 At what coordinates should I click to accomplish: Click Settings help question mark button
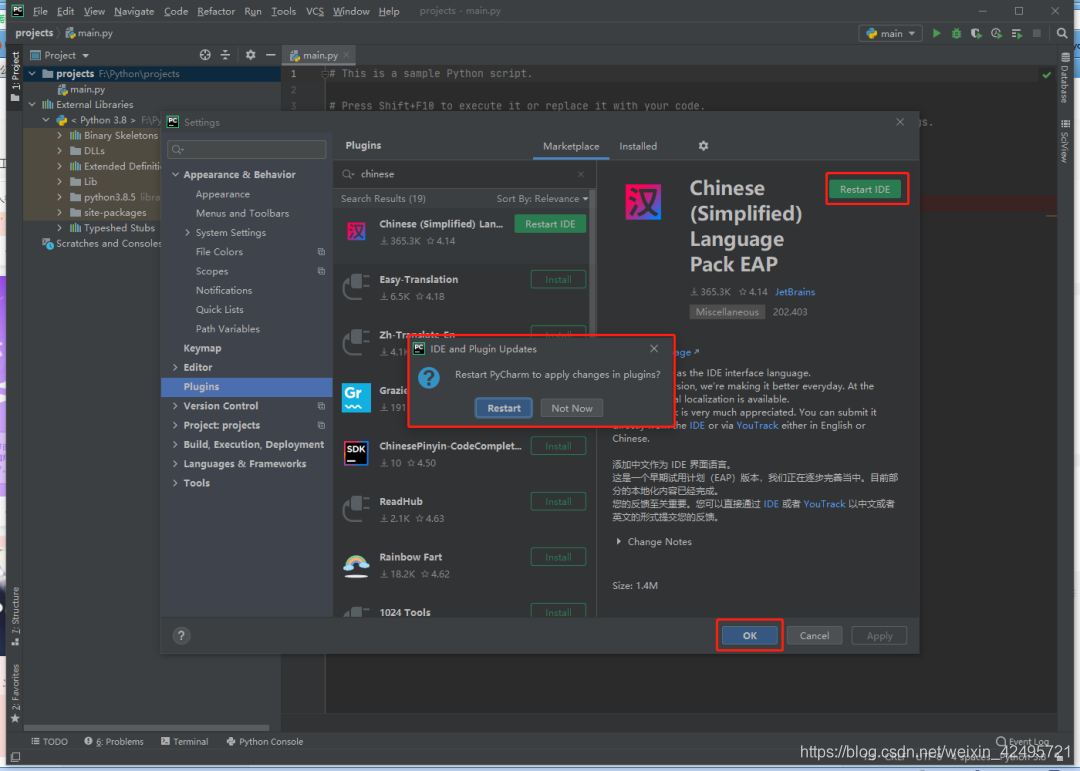(x=181, y=635)
